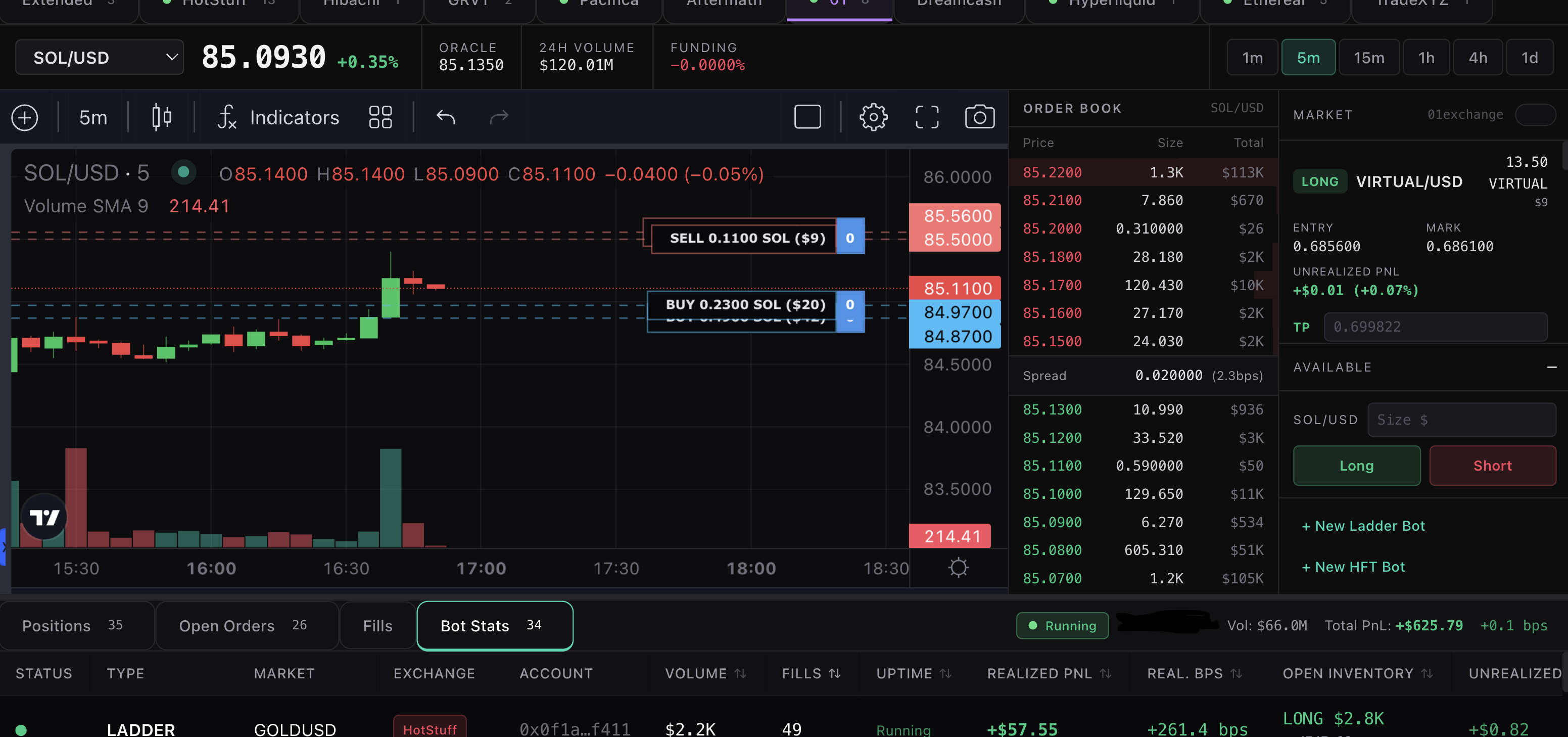Select the 1d timeframe
This screenshot has height=737, width=1568.
[x=1530, y=57]
